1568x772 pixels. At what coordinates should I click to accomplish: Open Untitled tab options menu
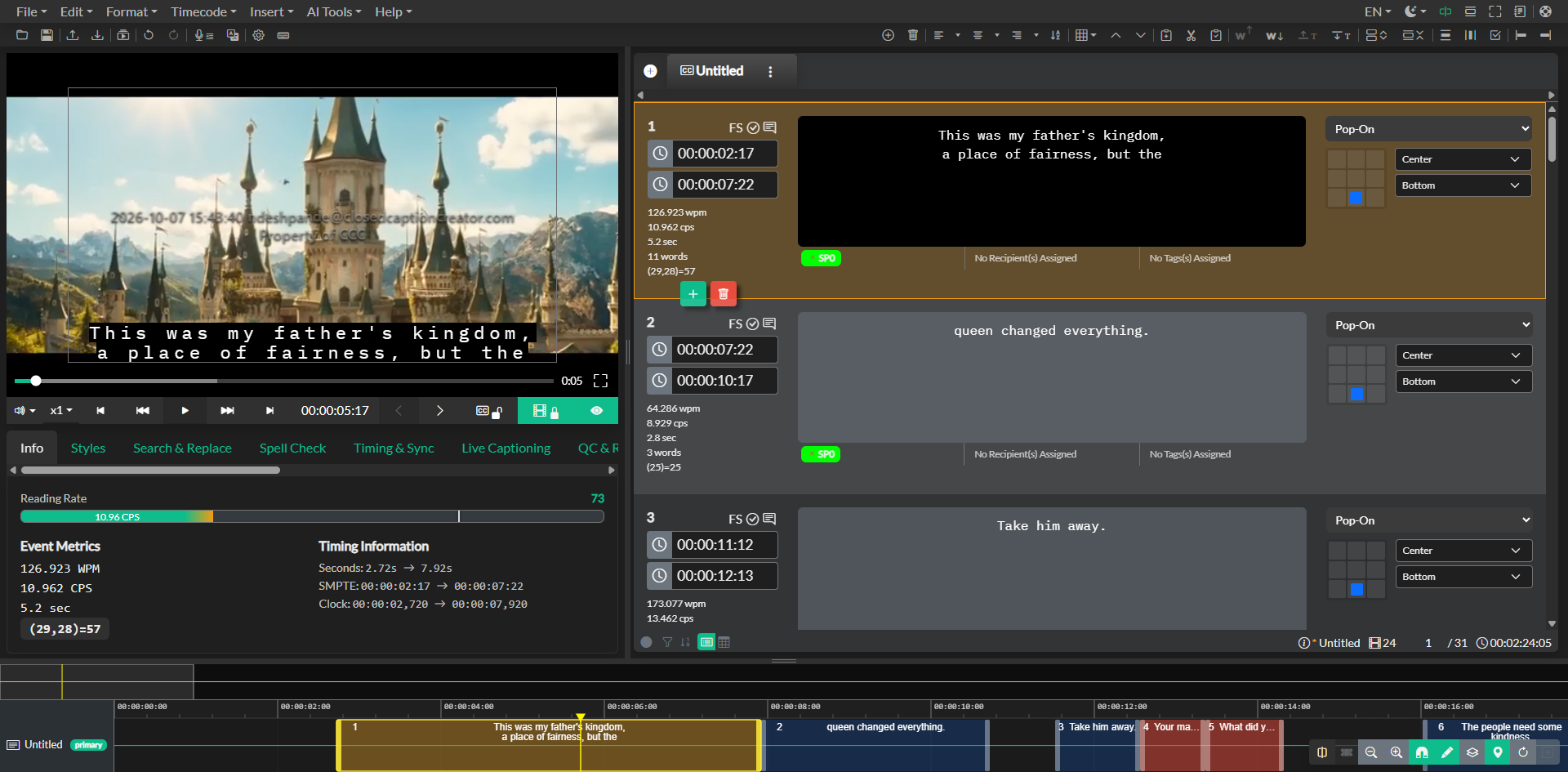pos(770,72)
